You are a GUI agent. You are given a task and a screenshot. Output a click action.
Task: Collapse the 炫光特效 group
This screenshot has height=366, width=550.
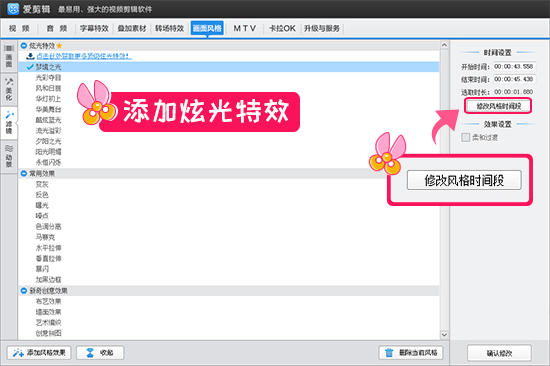[x=24, y=46]
